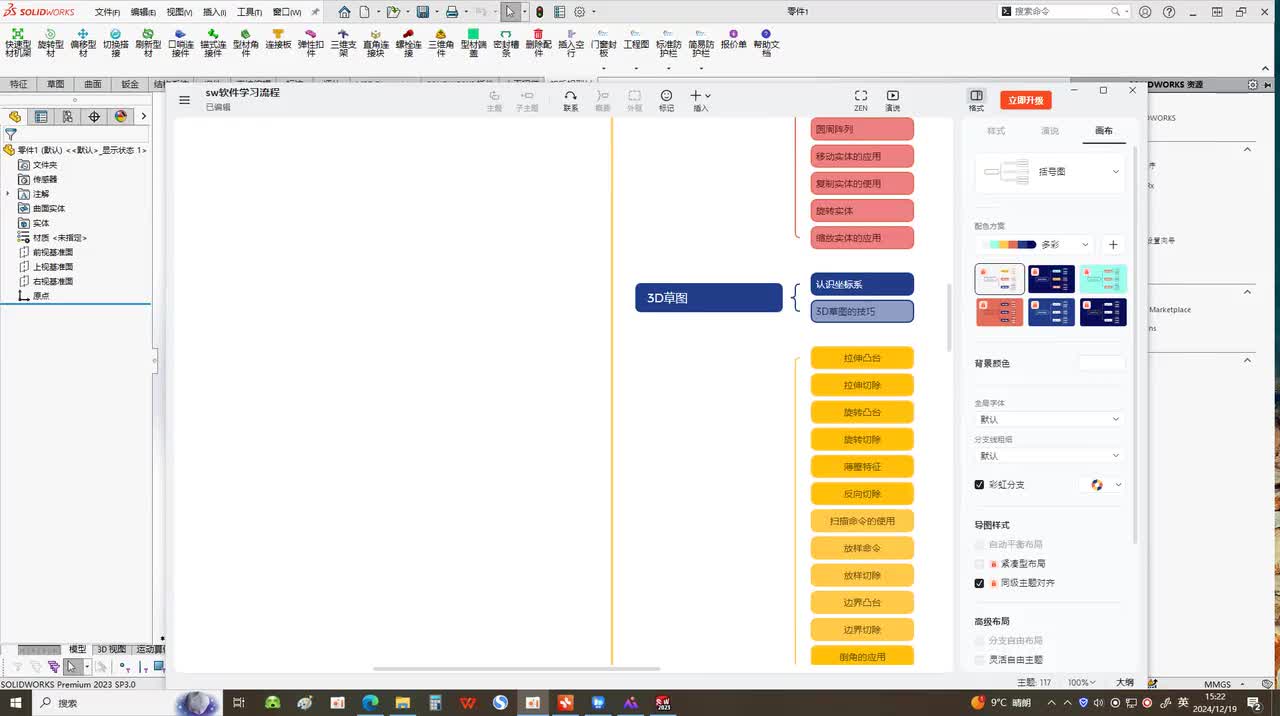
Task: Choose the coral red color theme thumbnail
Action: coord(1000,312)
